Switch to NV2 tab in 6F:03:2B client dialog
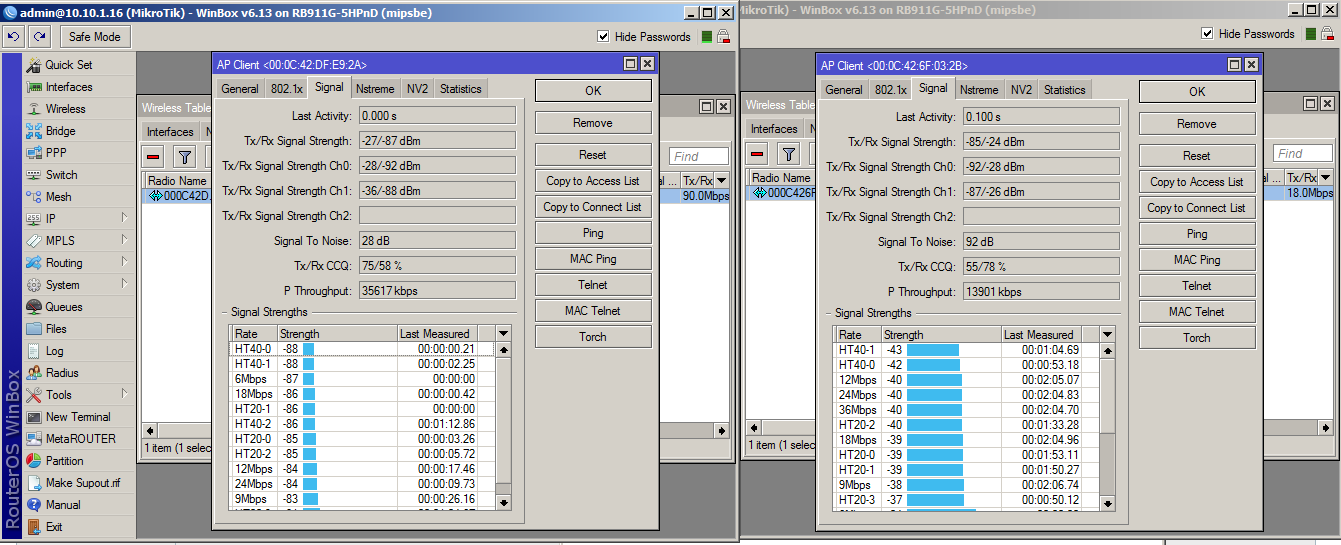1341x545 pixels. (1021, 90)
